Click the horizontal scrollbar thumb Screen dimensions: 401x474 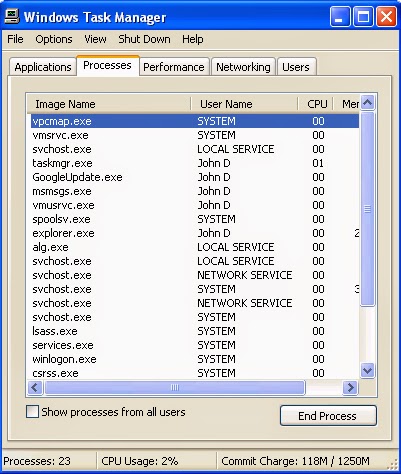(x=175, y=387)
